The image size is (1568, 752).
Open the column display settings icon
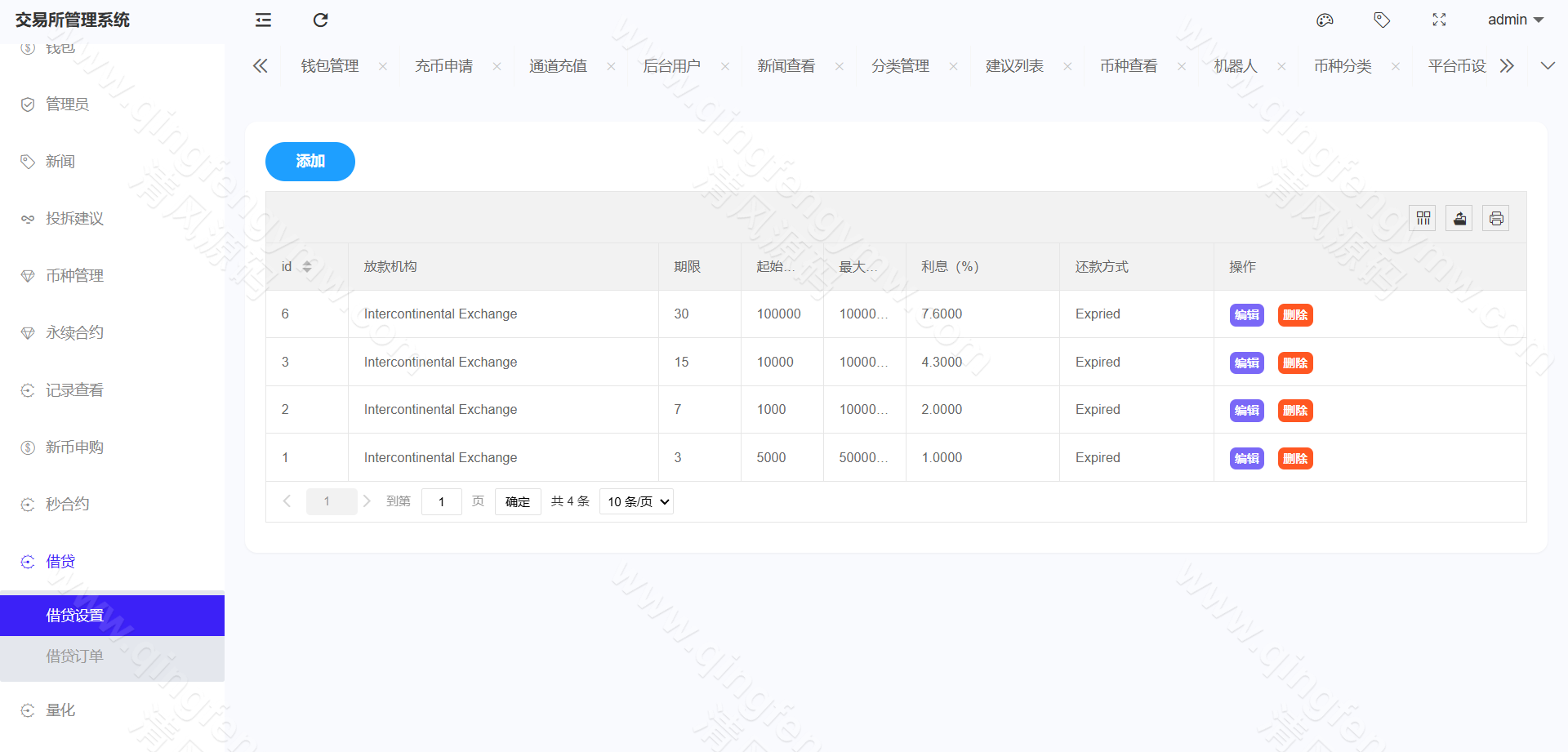click(x=1423, y=218)
